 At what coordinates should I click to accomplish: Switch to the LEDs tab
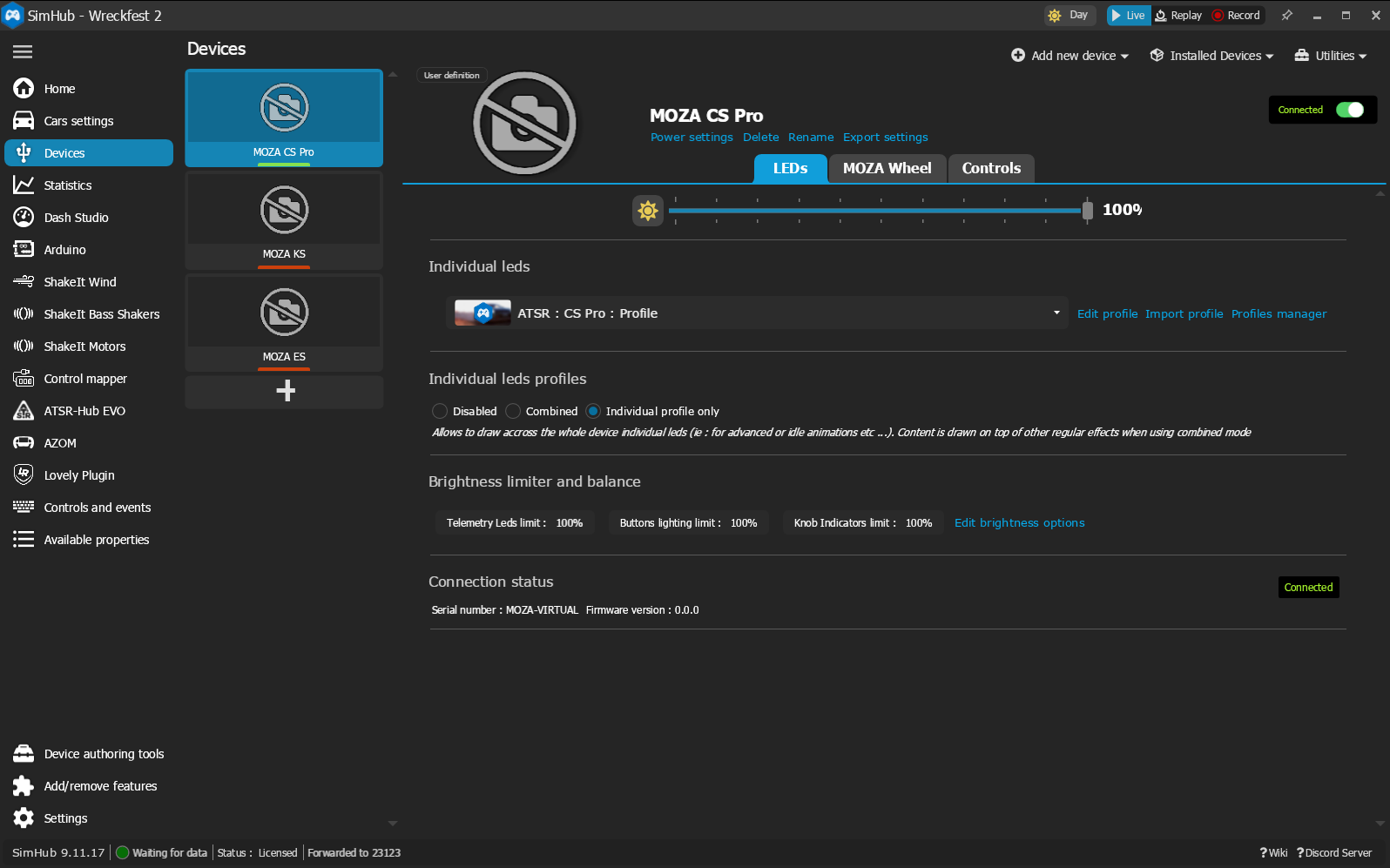click(x=790, y=168)
